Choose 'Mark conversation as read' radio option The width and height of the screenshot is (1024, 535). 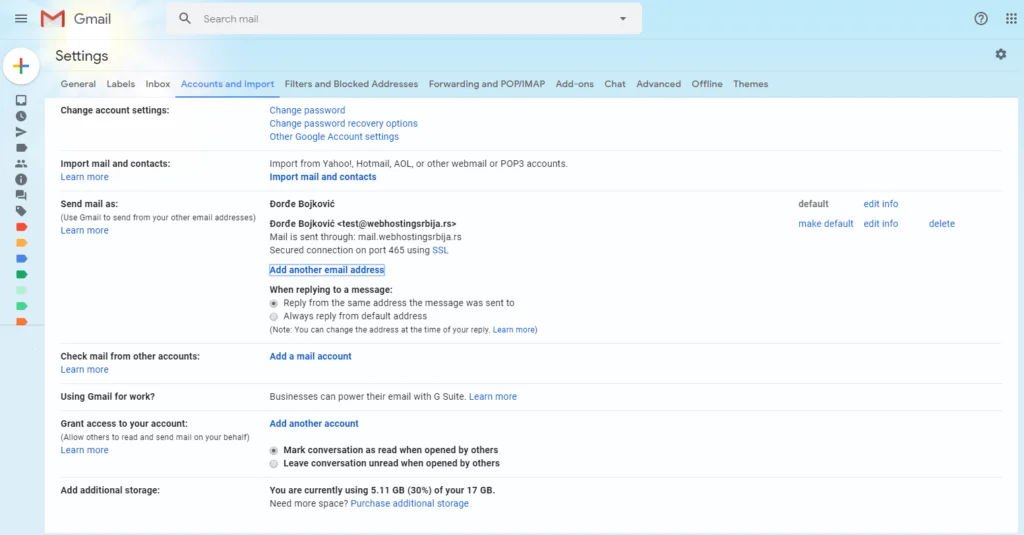tap(274, 450)
